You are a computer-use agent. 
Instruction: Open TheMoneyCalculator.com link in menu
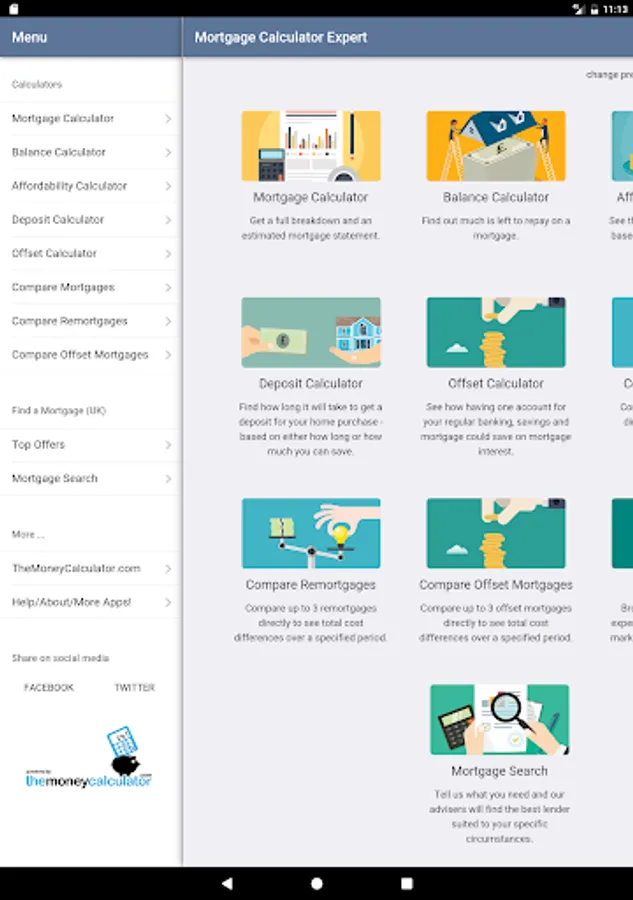(x=91, y=569)
